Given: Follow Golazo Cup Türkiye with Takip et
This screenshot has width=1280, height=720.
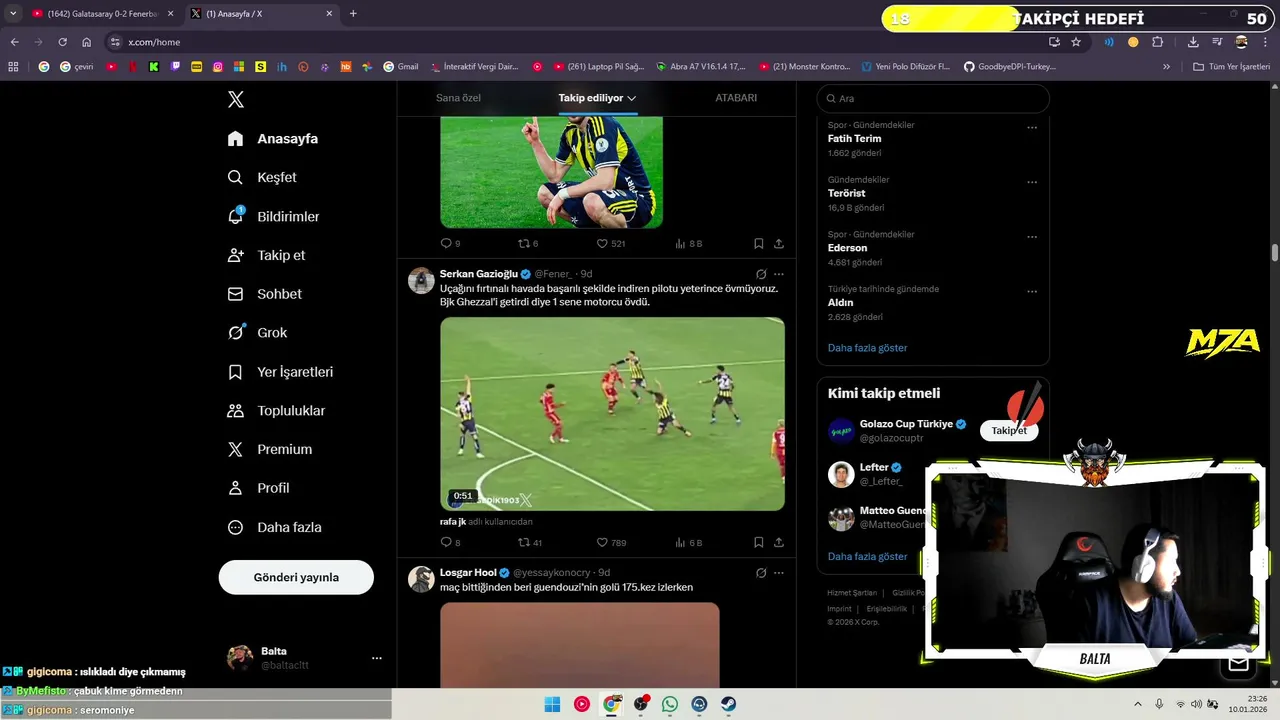Looking at the screenshot, I should pyautogui.click(x=1009, y=431).
